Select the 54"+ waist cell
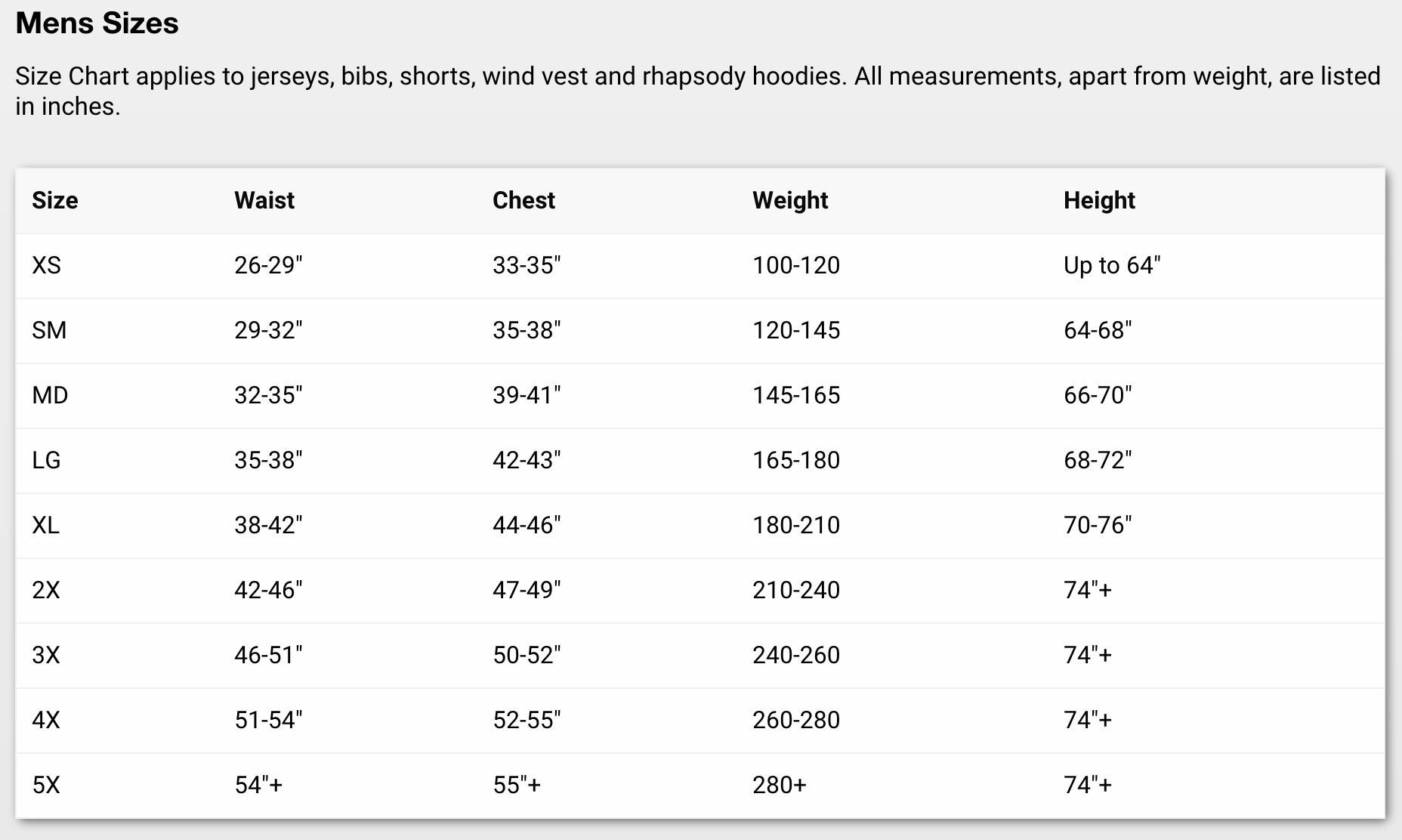The width and height of the screenshot is (1402, 840). click(258, 785)
